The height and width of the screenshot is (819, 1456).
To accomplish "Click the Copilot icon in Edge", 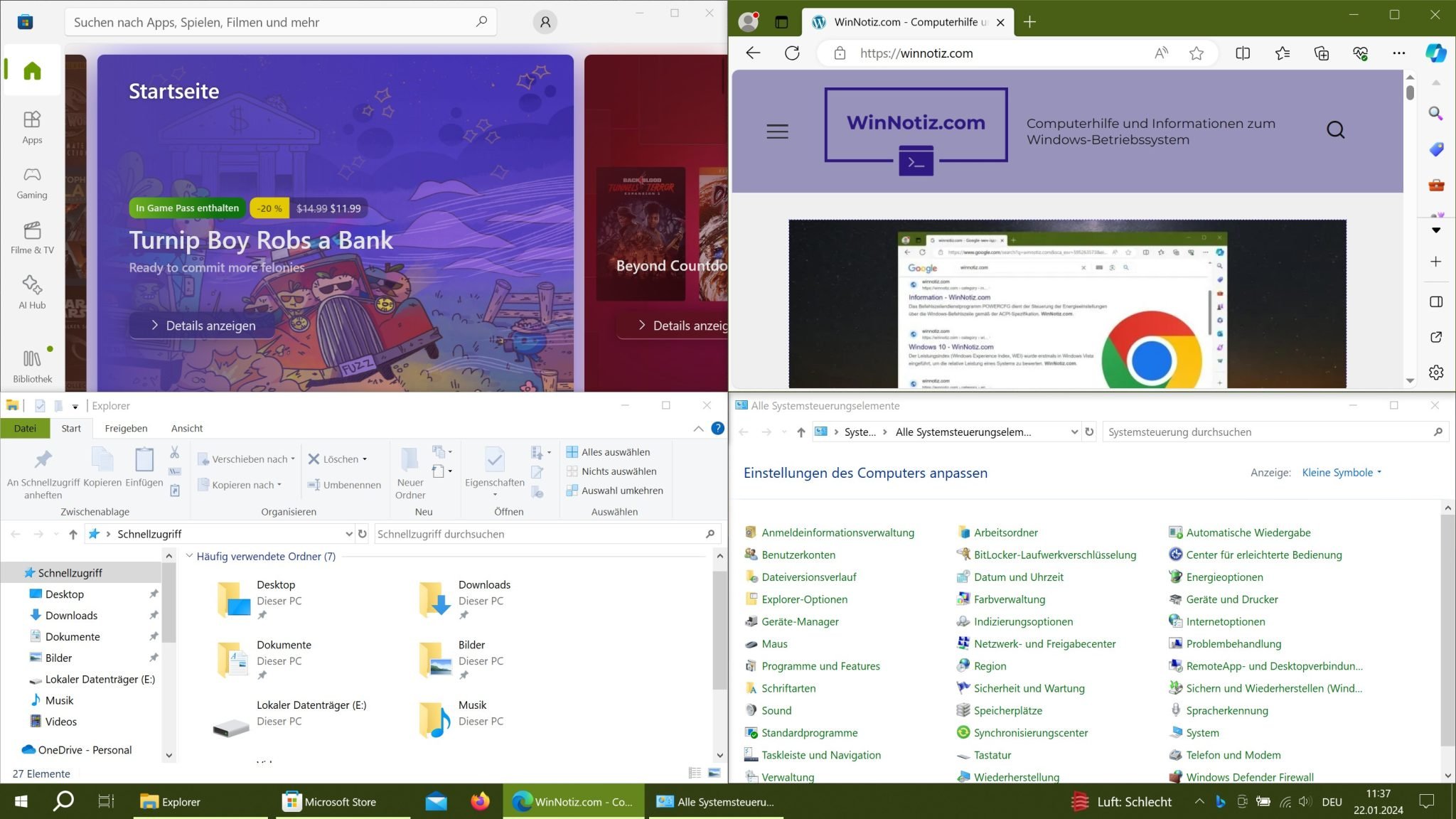I will [1436, 53].
